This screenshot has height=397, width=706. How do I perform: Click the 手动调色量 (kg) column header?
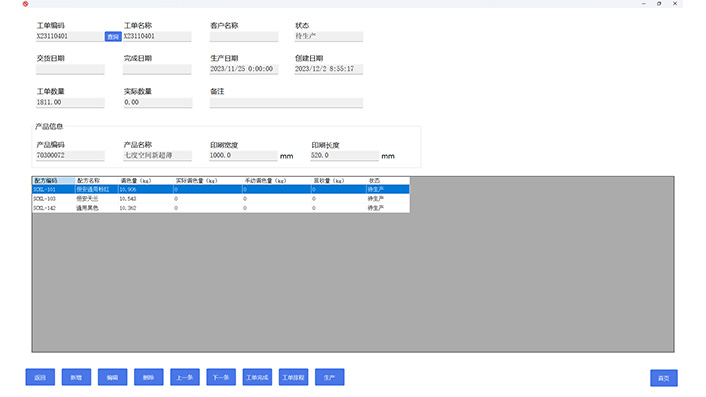point(277,180)
